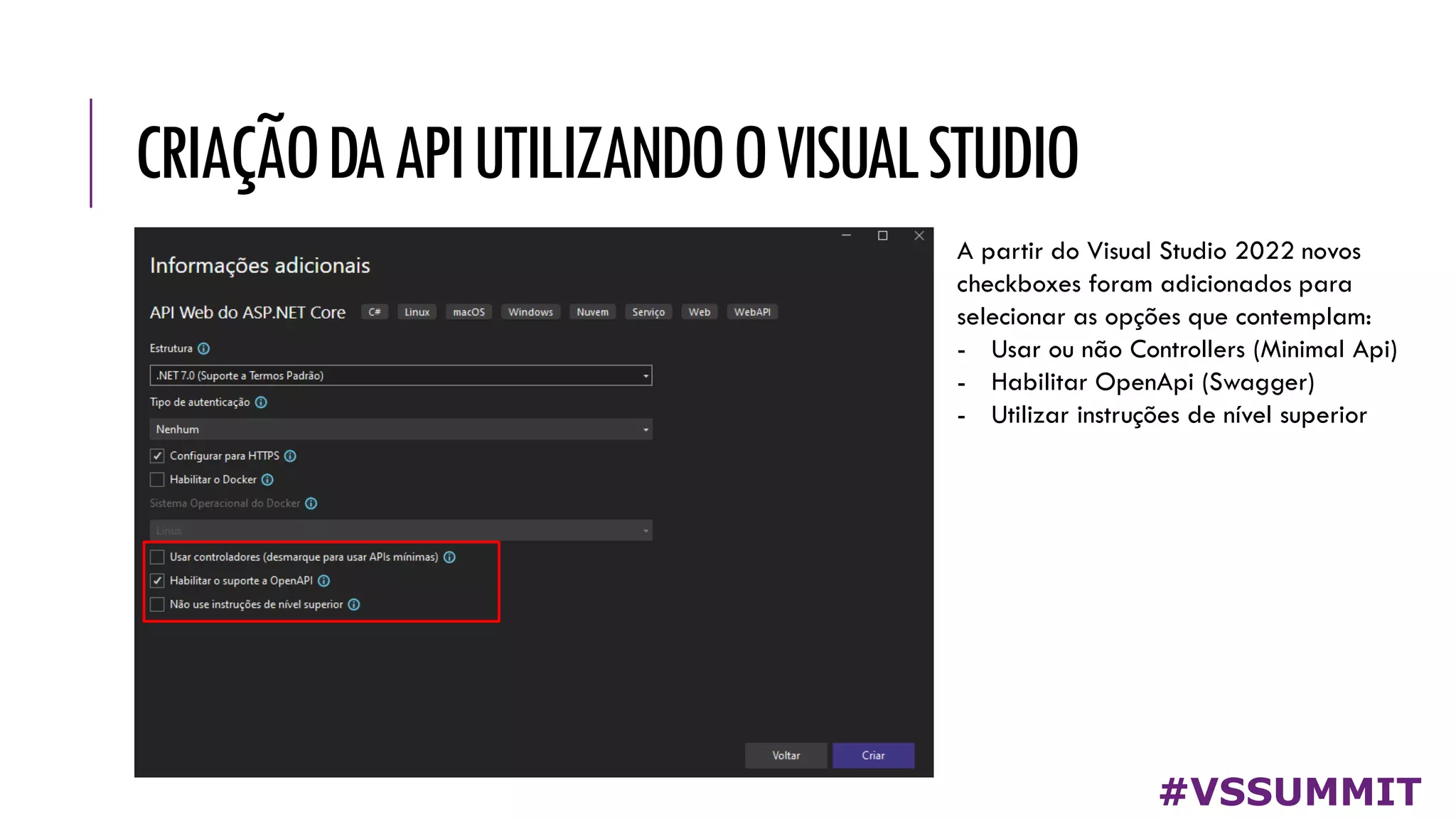
Task: Click the slide title Criação da API
Action: 608,154
